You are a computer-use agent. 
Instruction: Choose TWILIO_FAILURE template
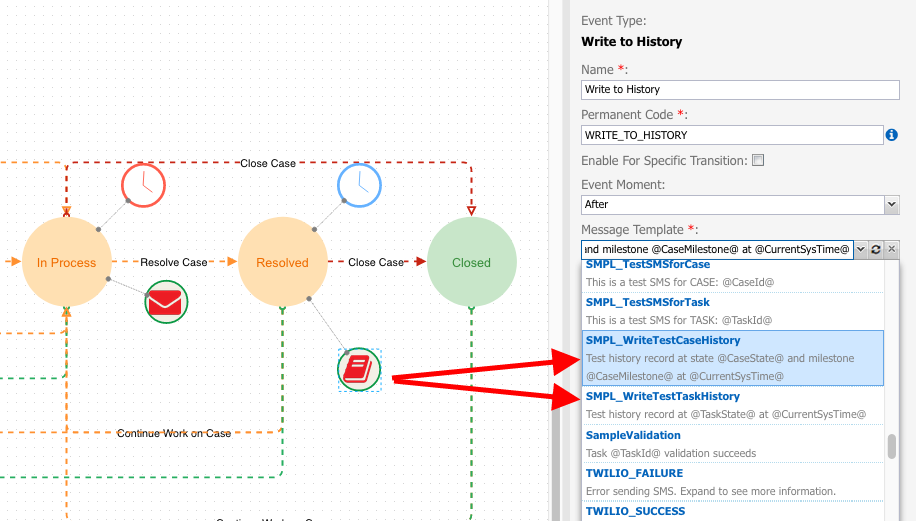(733, 482)
